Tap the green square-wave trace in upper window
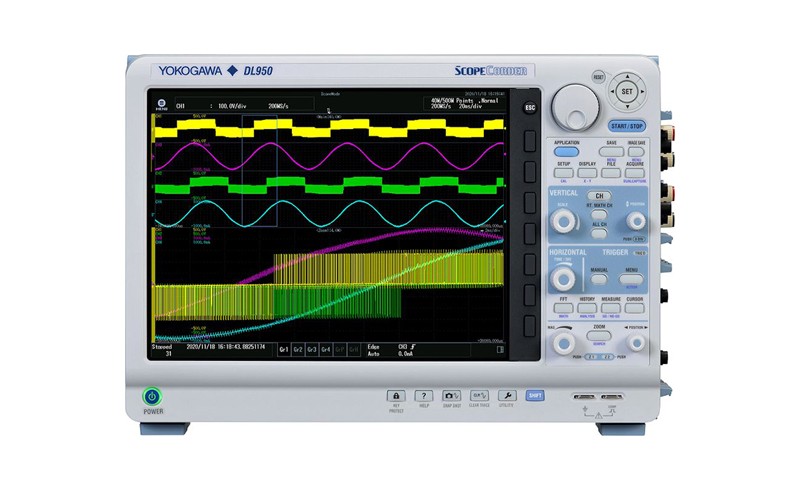The height and width of the screenshot is (500, 800). click(329, 185)
